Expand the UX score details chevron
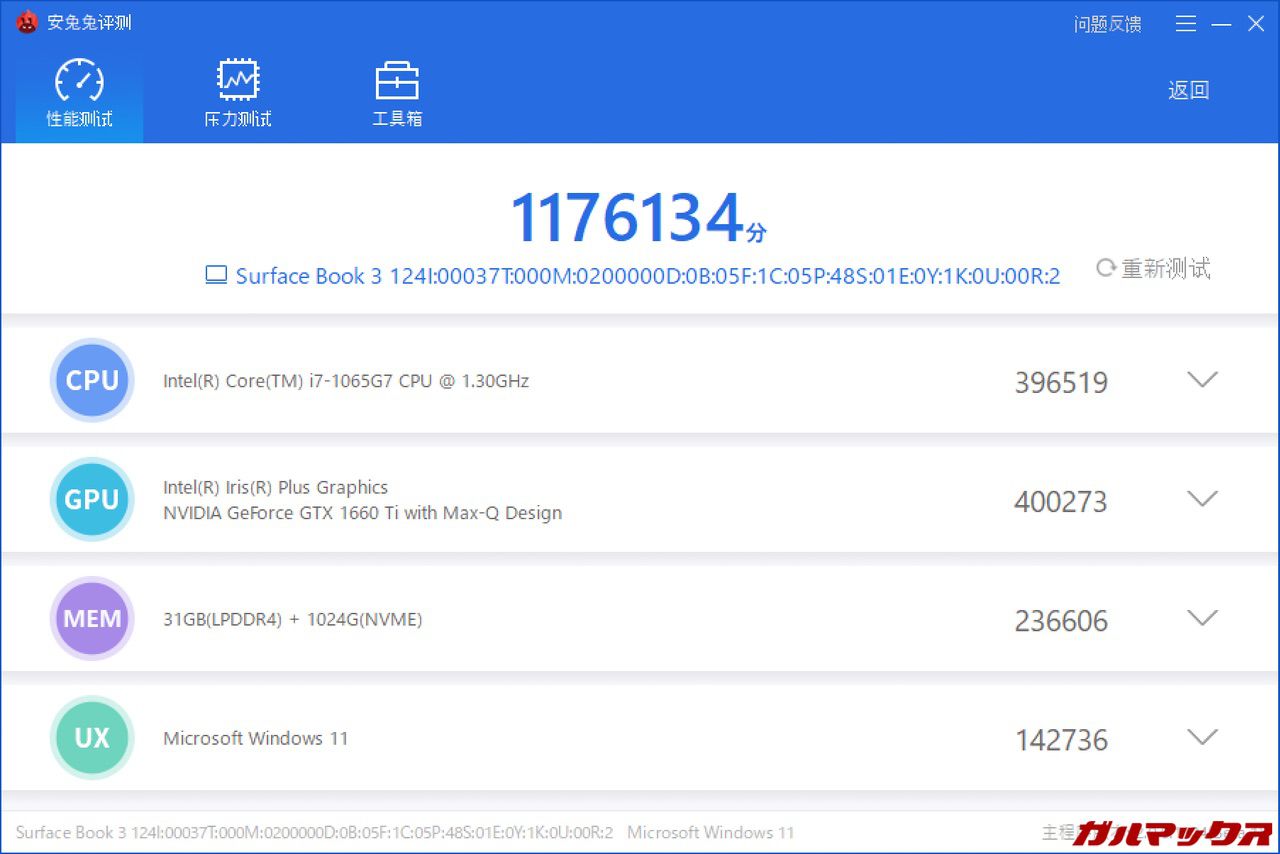1280x854 pixels. click(1201, 738)
